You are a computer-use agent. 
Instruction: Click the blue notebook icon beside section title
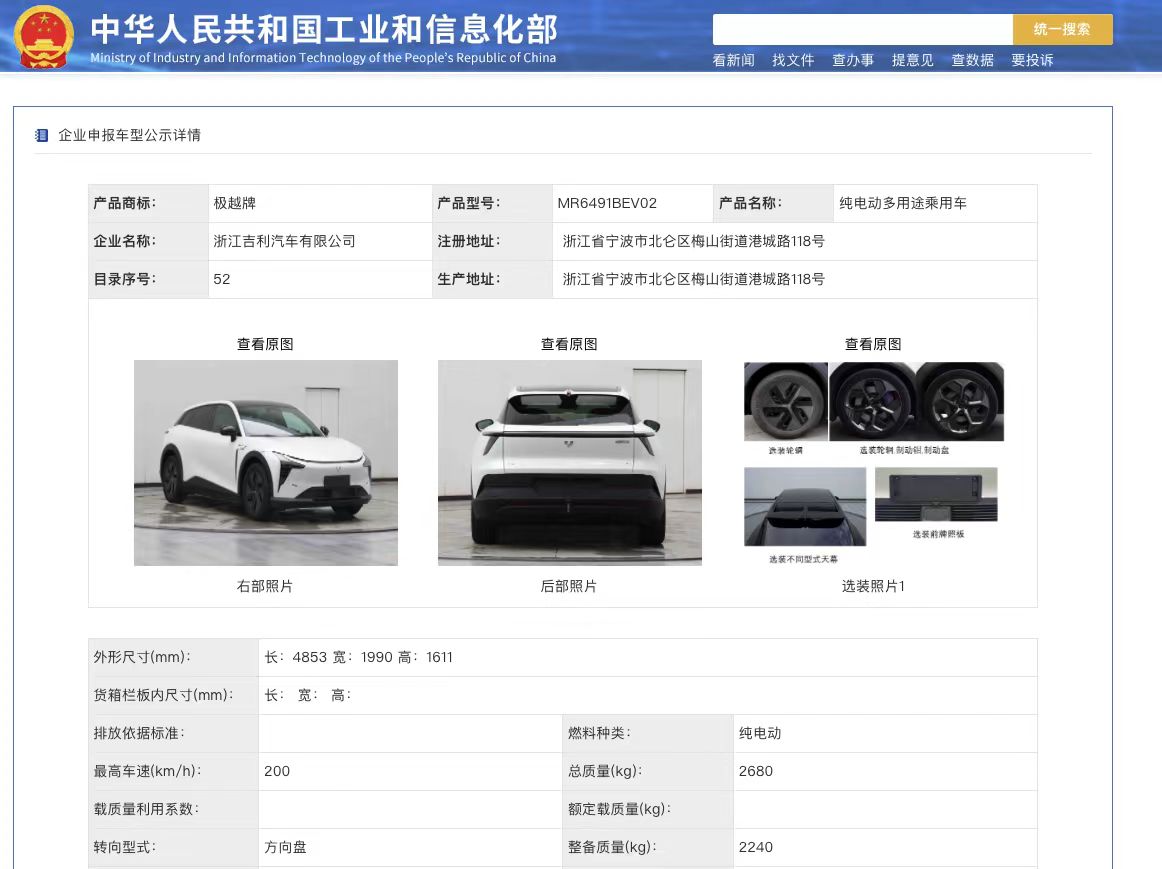coord(41,135)
